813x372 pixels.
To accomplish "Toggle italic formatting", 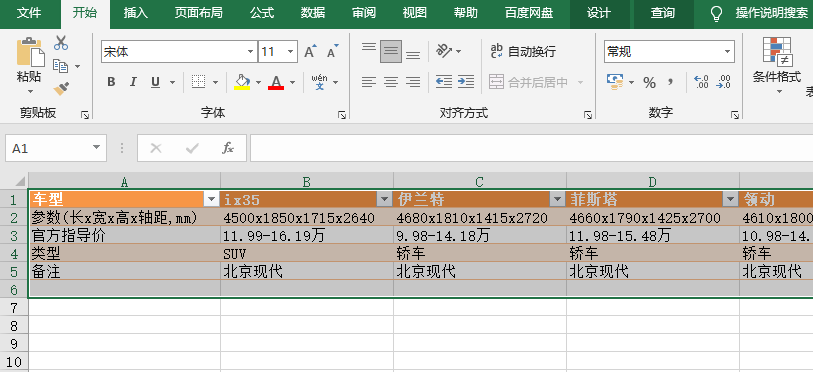I will tap(133, 82).
